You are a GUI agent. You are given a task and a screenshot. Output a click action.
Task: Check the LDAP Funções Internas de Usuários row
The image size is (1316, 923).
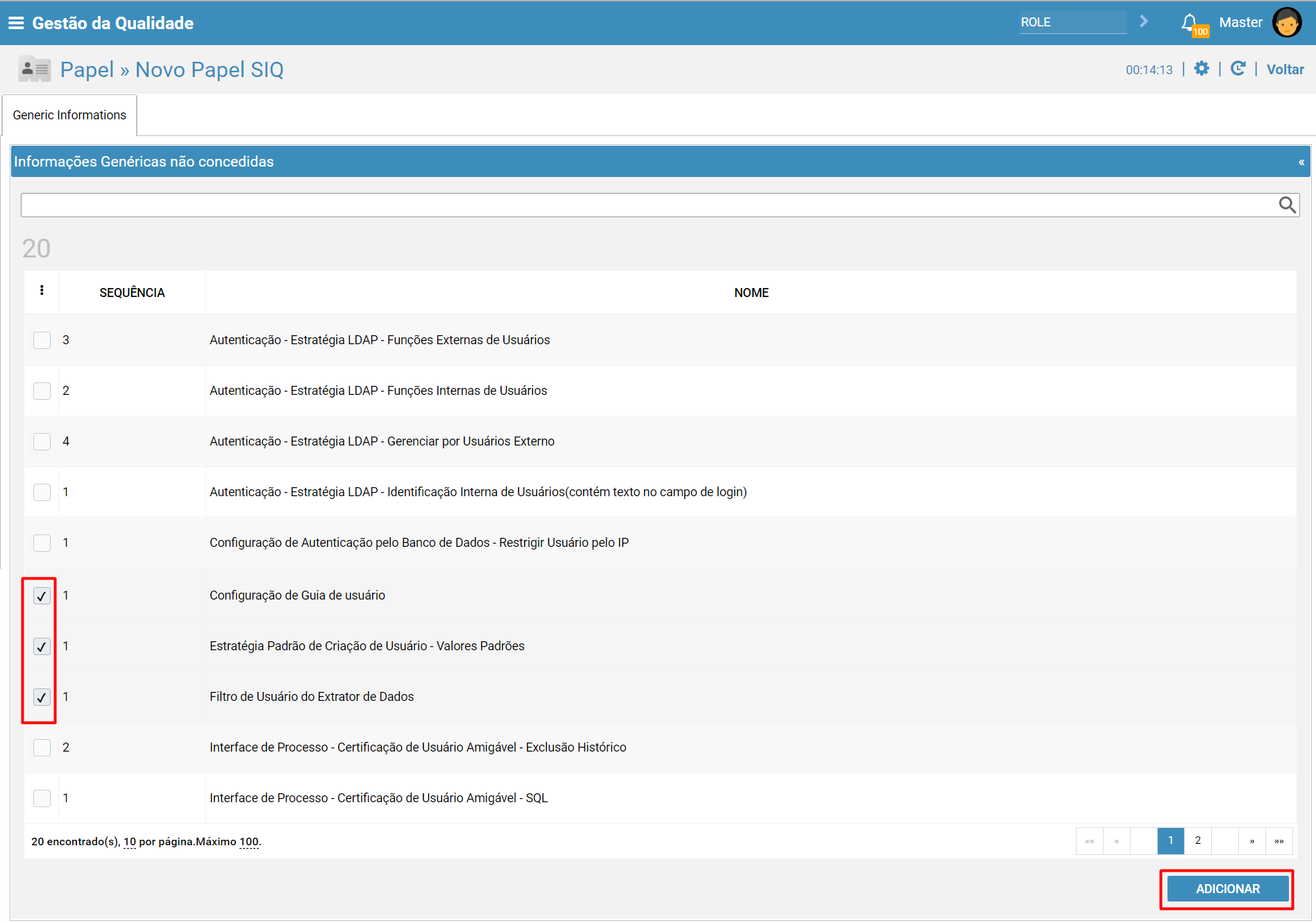[x=42, y=391]
